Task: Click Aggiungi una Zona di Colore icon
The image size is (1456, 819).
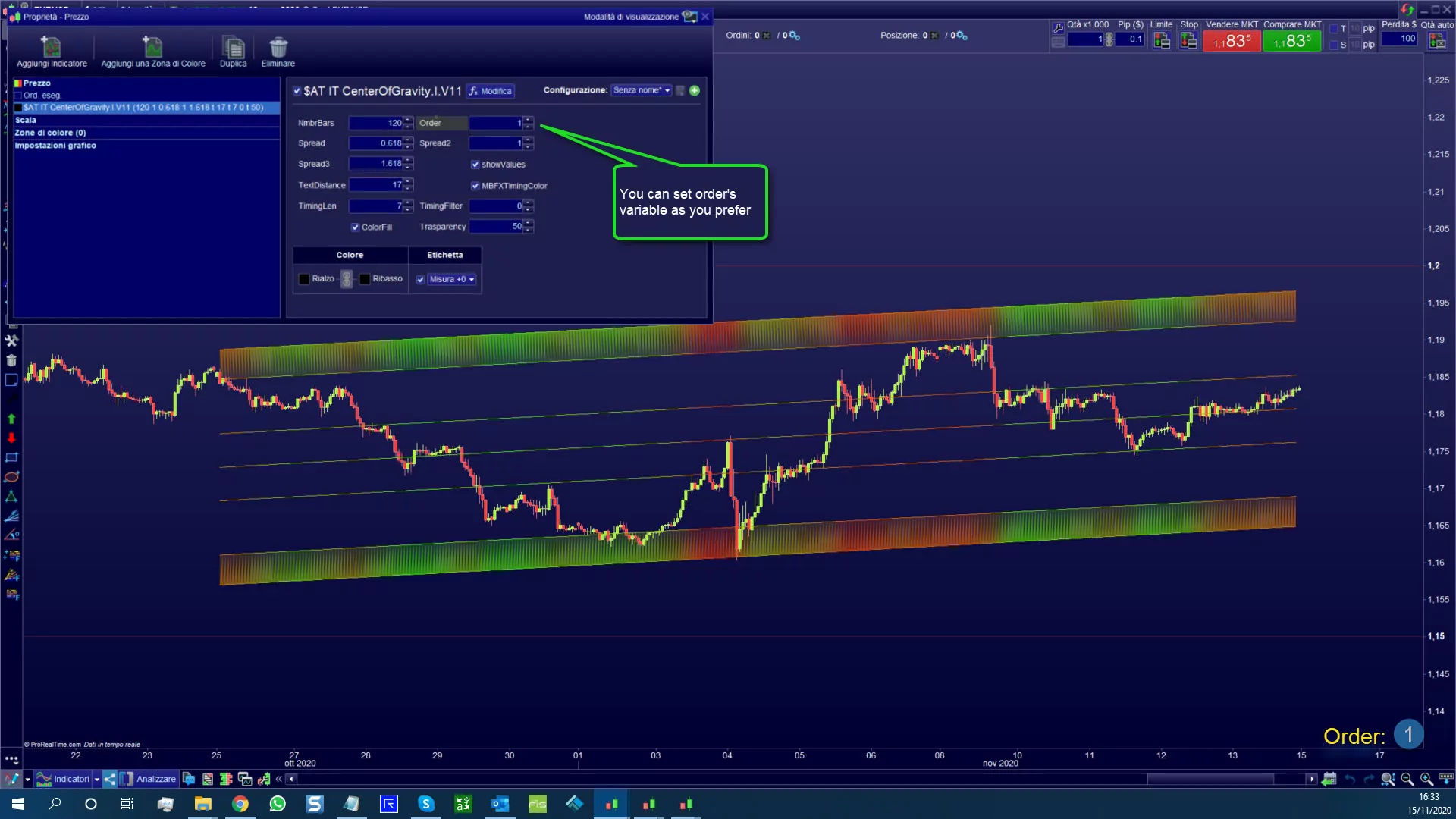Action: click(x=152, y=47)
